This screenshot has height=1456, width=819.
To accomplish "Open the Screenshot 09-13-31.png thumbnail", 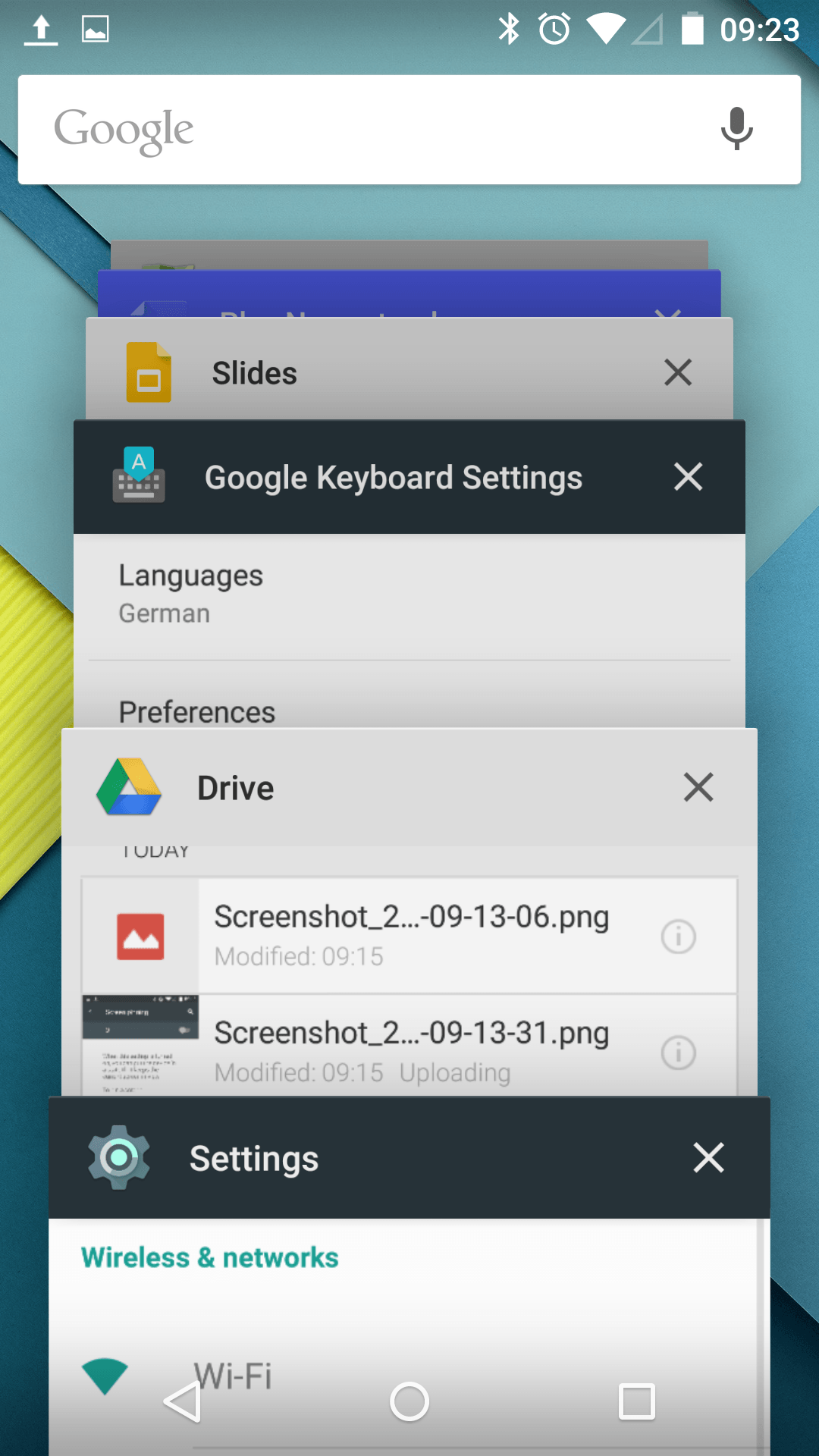I will (140, 1045).
